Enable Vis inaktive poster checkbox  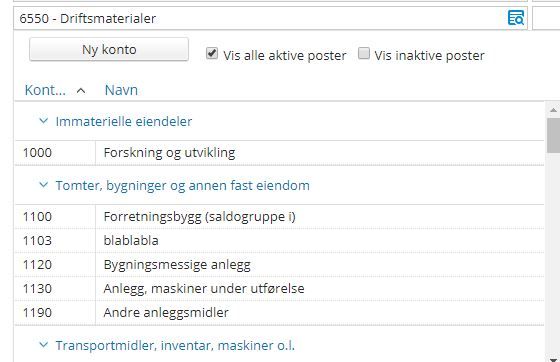click(x=364, y=53)
